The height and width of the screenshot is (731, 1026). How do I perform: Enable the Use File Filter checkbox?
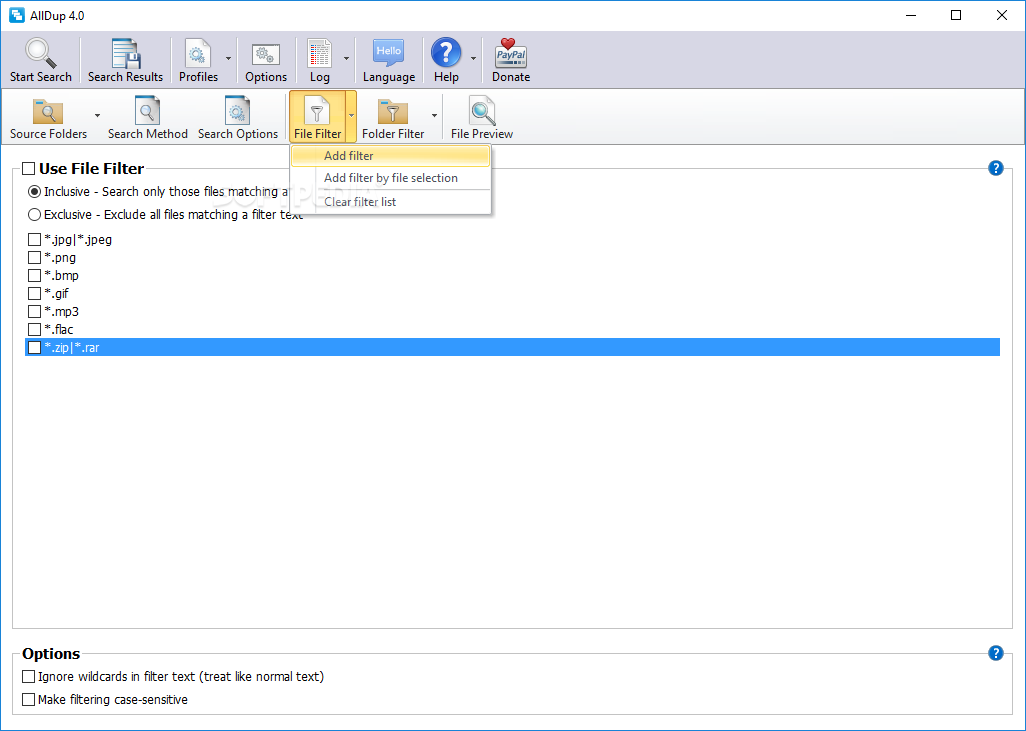click(28, 169)
